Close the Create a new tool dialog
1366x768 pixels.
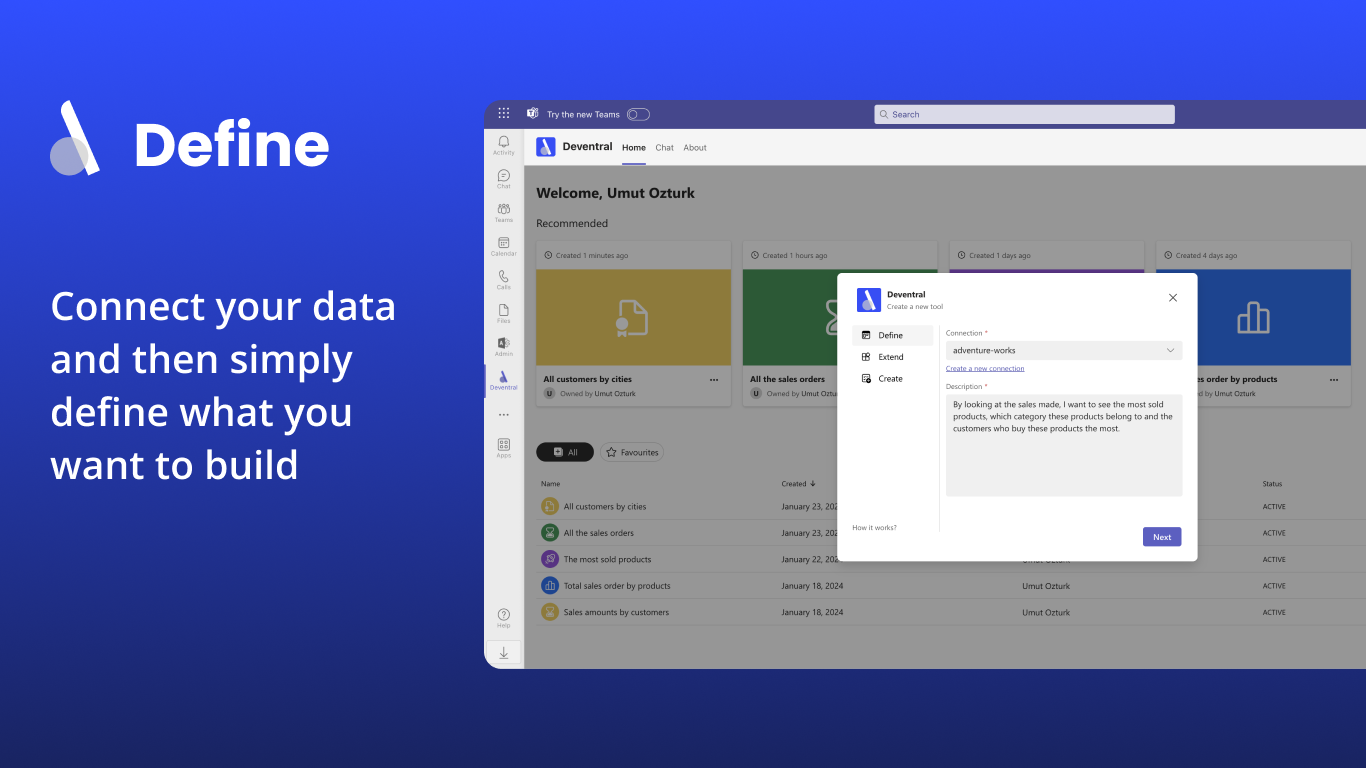[1173, 298]
